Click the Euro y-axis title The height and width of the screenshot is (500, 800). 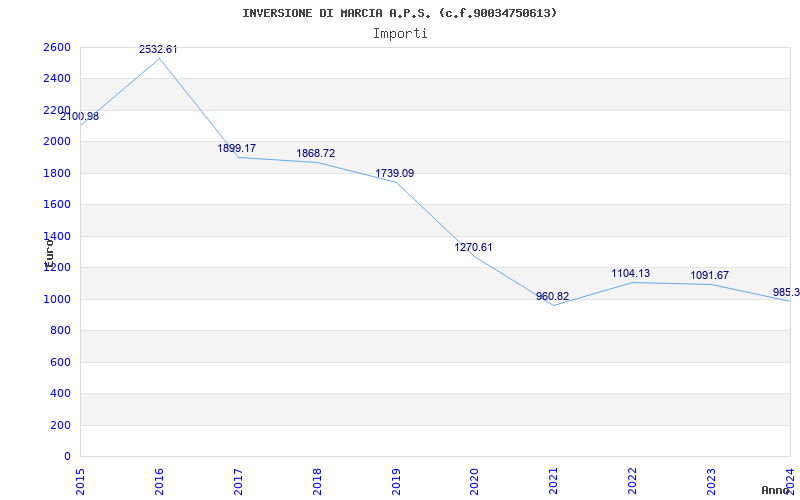[48, 253]
